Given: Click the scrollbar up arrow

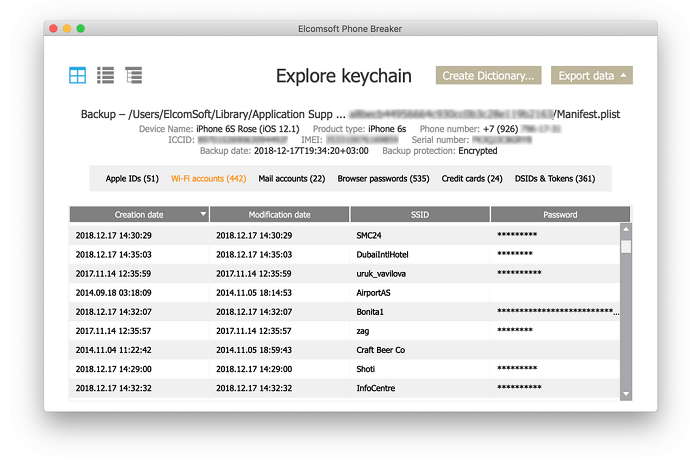Looking at the screenshot, I should pos(626,229).
